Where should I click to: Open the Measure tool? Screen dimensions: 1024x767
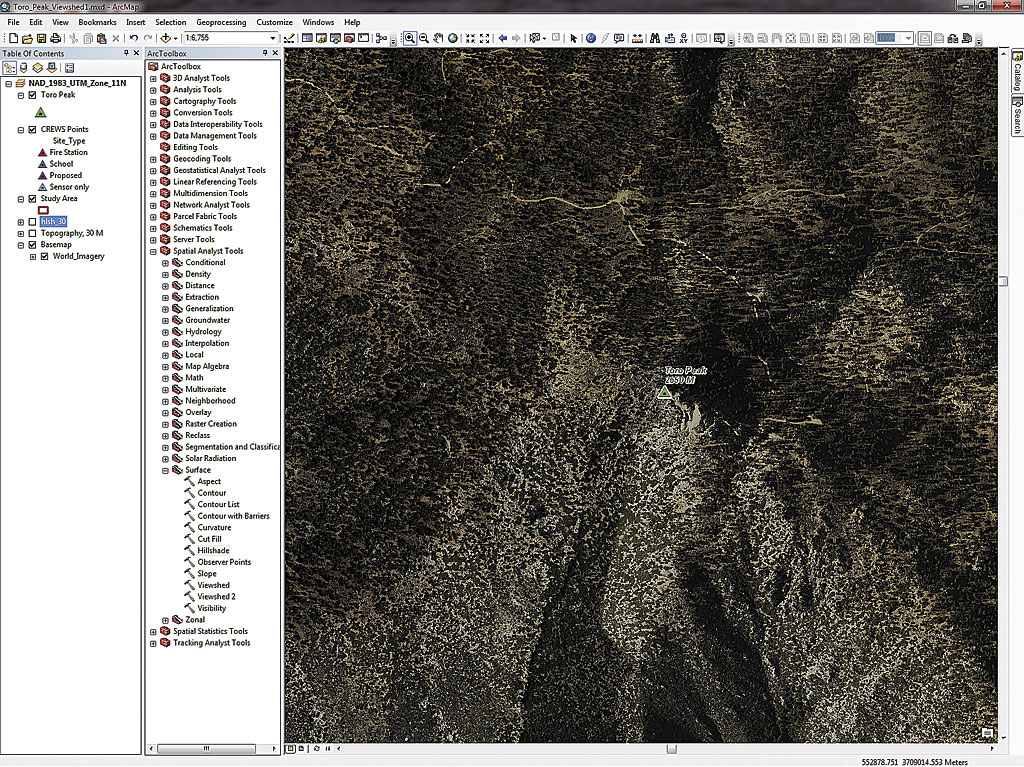point(637,39)
